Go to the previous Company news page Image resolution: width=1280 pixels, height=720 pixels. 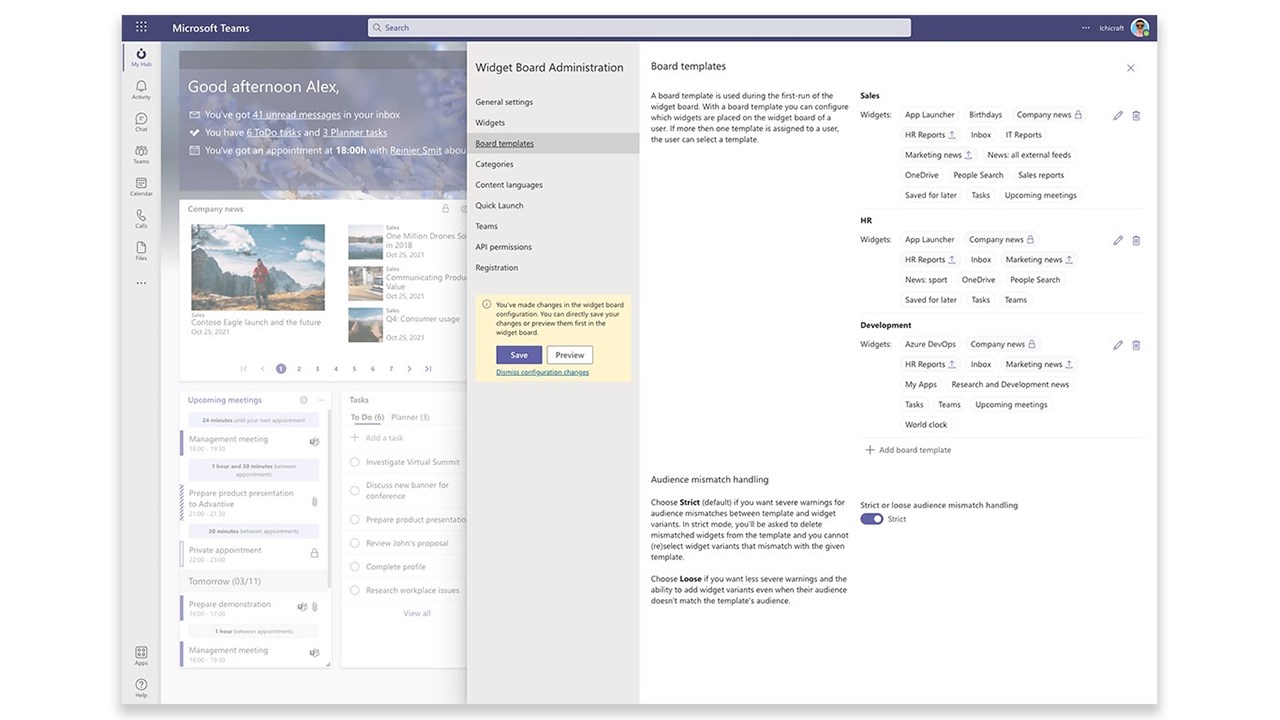pyautogui.click(x=263, y=369)
